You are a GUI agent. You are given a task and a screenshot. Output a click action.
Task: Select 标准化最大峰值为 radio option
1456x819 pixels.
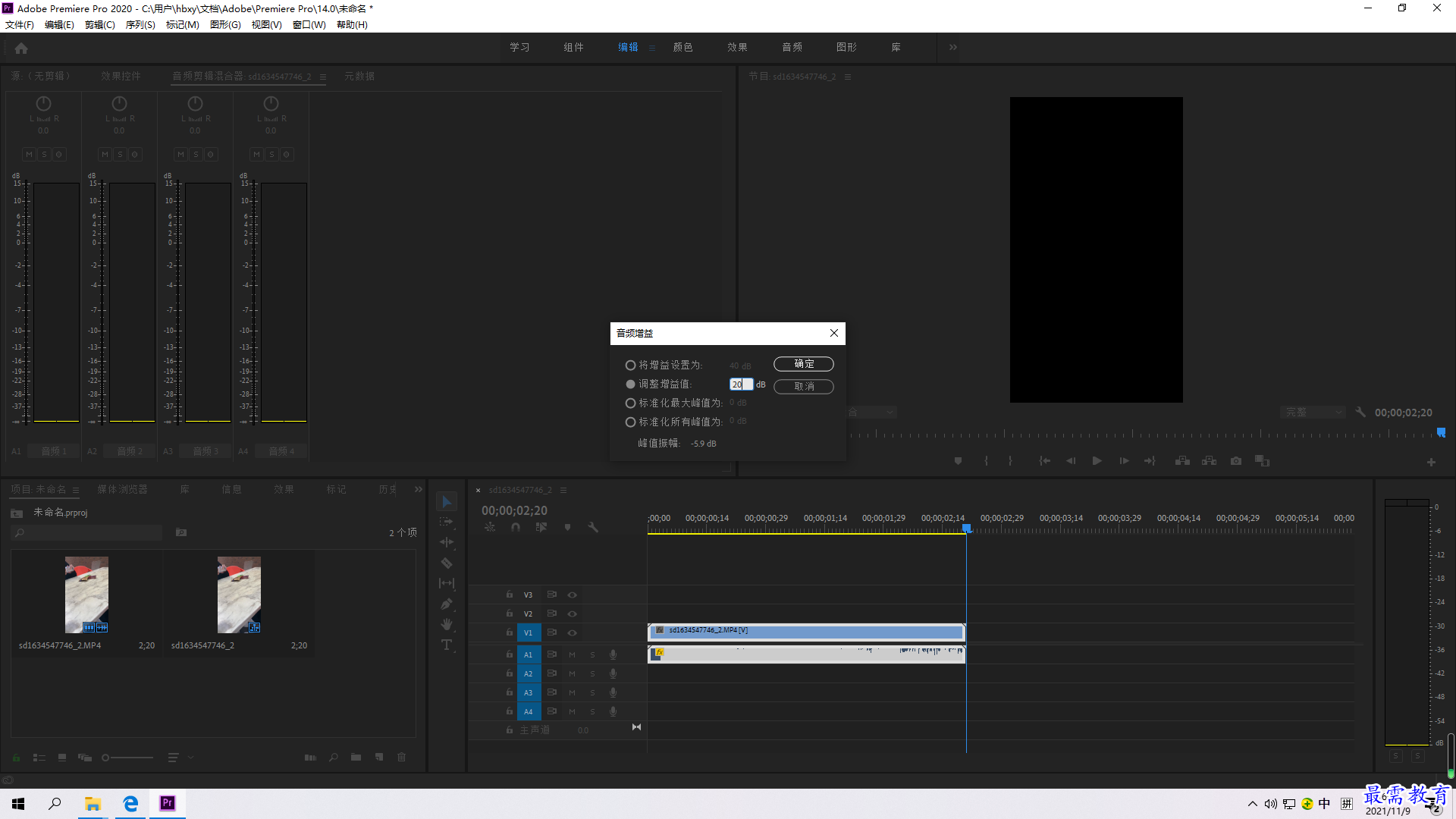pyautogui.click(x=630, y=403)
